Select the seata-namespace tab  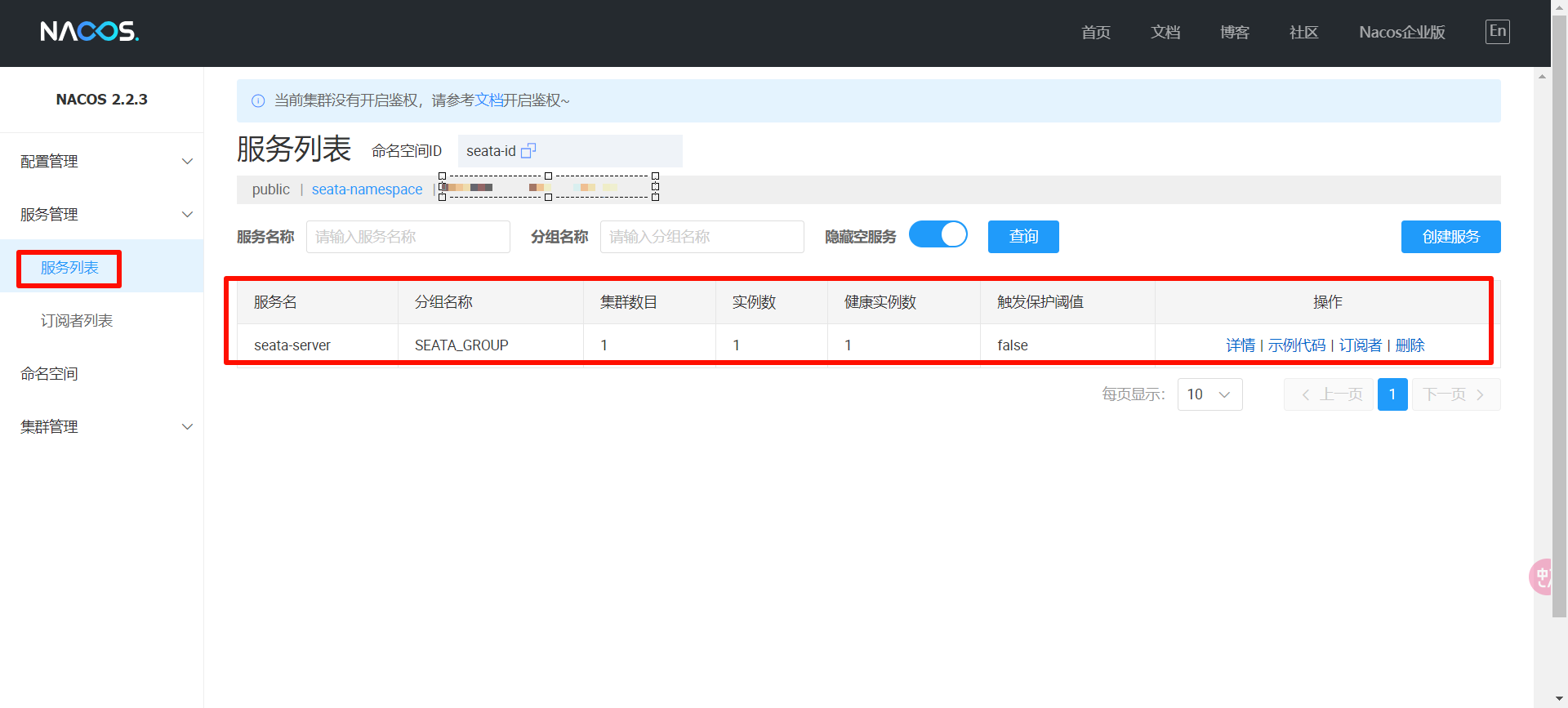coord(367,189)
